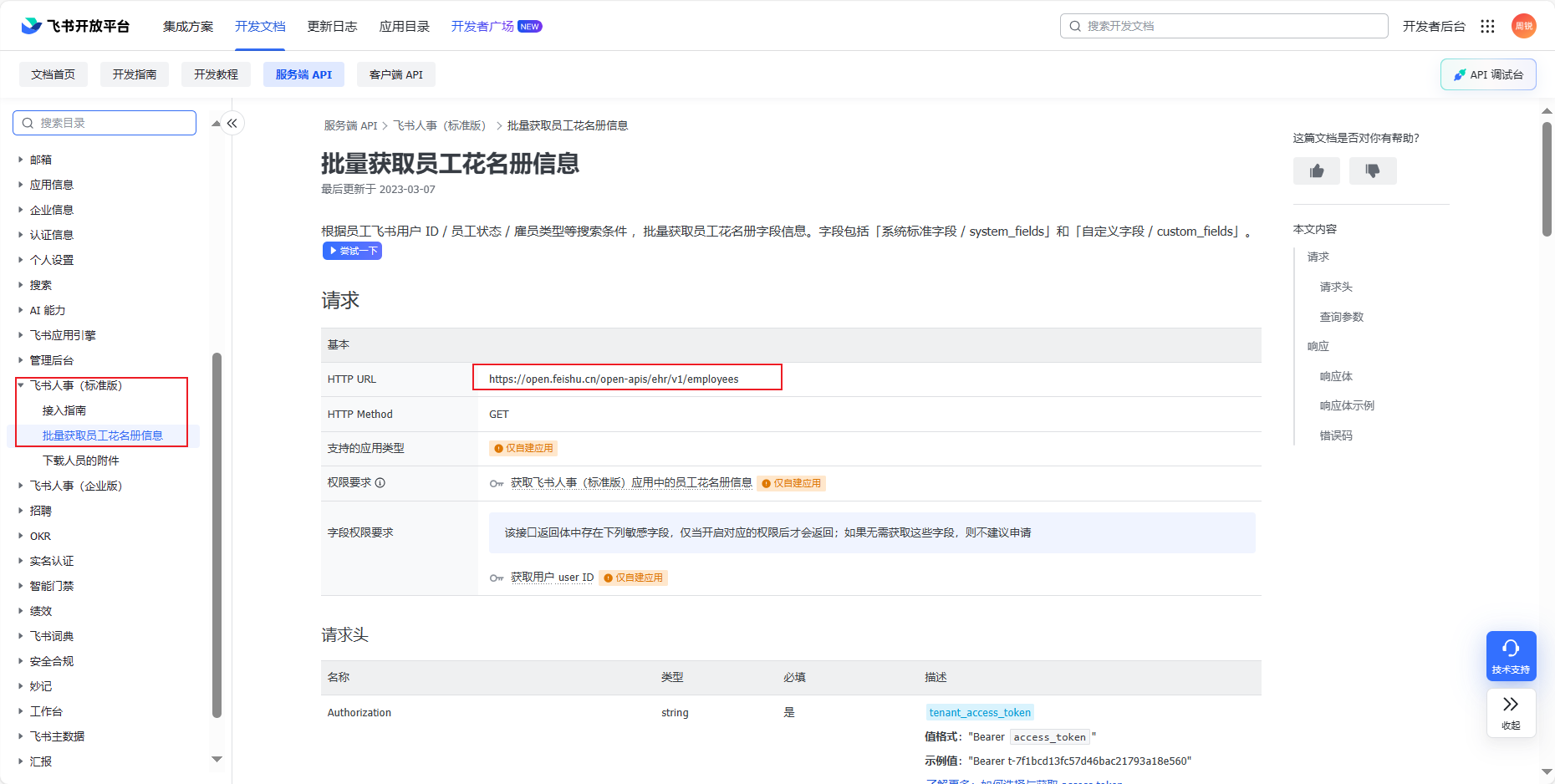Expand the 管理后台 tree node
The width and height of the screenshot is (1555, 784).
[x=21, y=359]
